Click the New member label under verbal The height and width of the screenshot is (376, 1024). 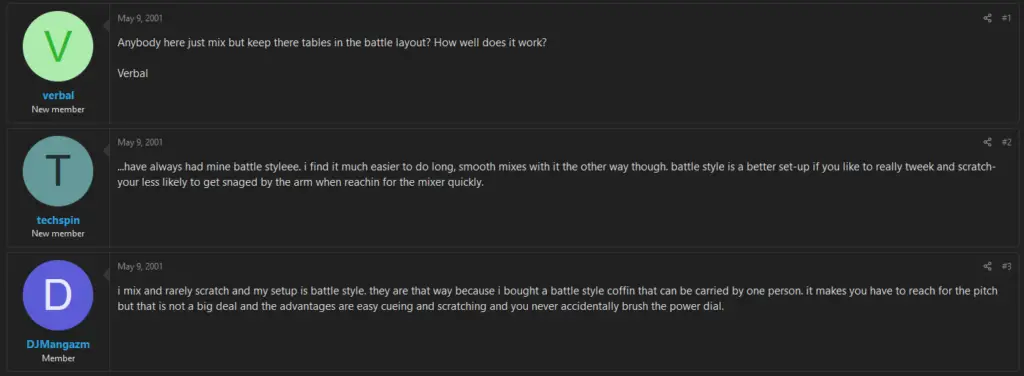pos(58,109)
